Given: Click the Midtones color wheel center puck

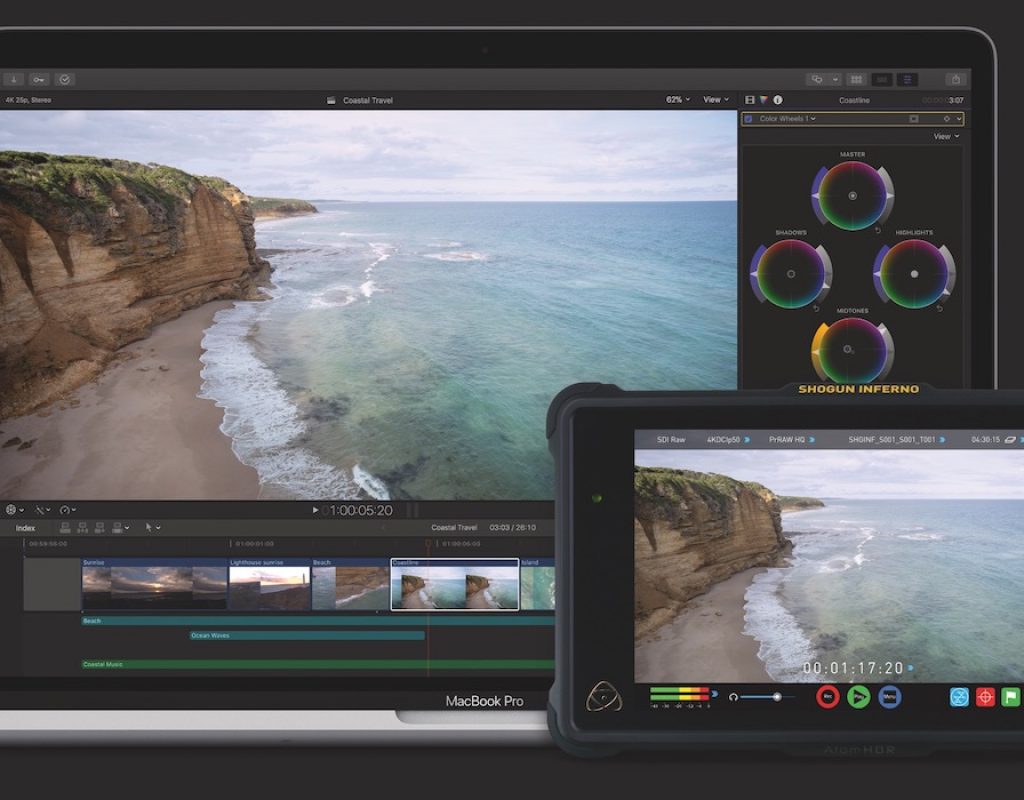Looking at the screenshot, I should [x=847, y=349].
